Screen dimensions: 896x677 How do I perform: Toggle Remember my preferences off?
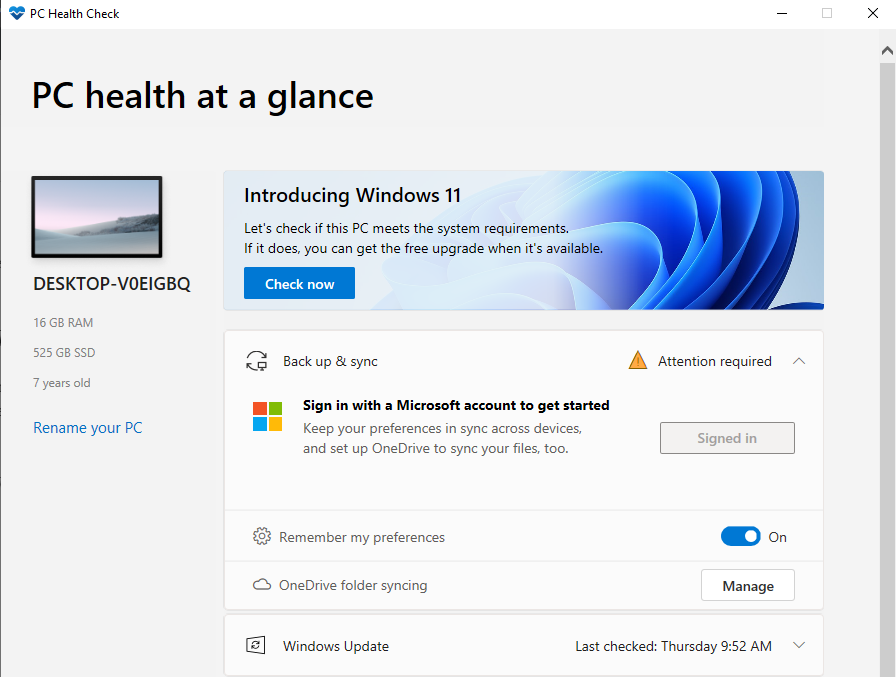tap(740, 536)
